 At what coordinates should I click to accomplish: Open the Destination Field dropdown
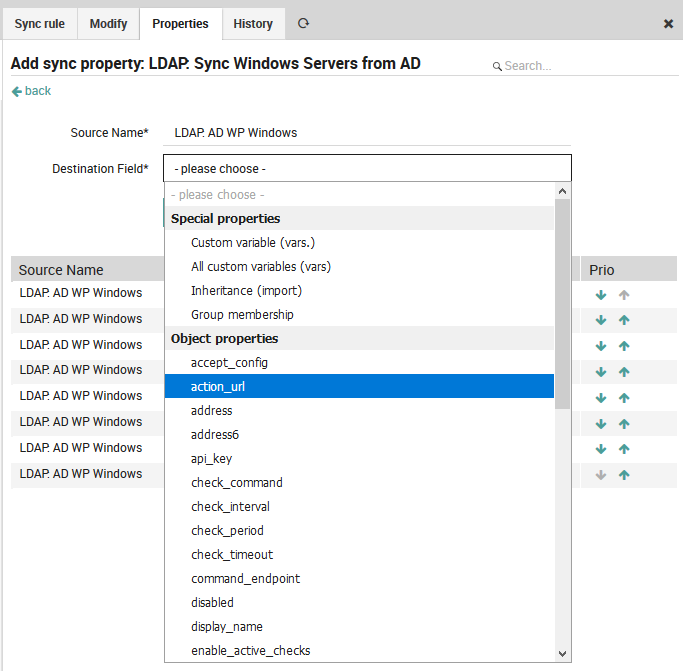(x=367, y=169)
